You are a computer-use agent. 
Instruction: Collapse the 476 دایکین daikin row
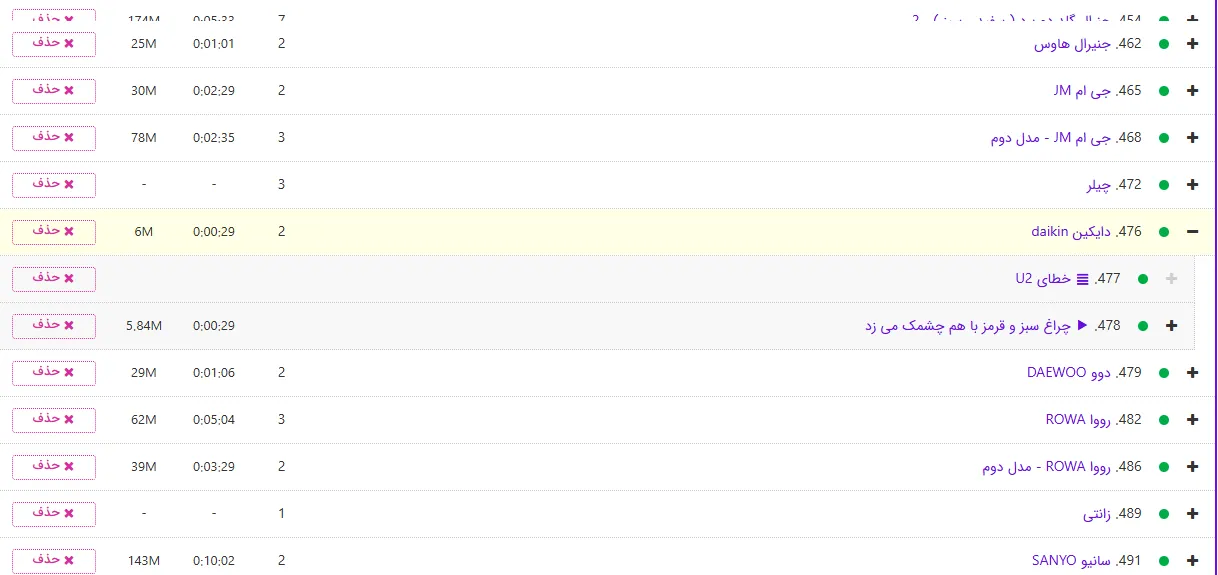(x=1191, y=232)
